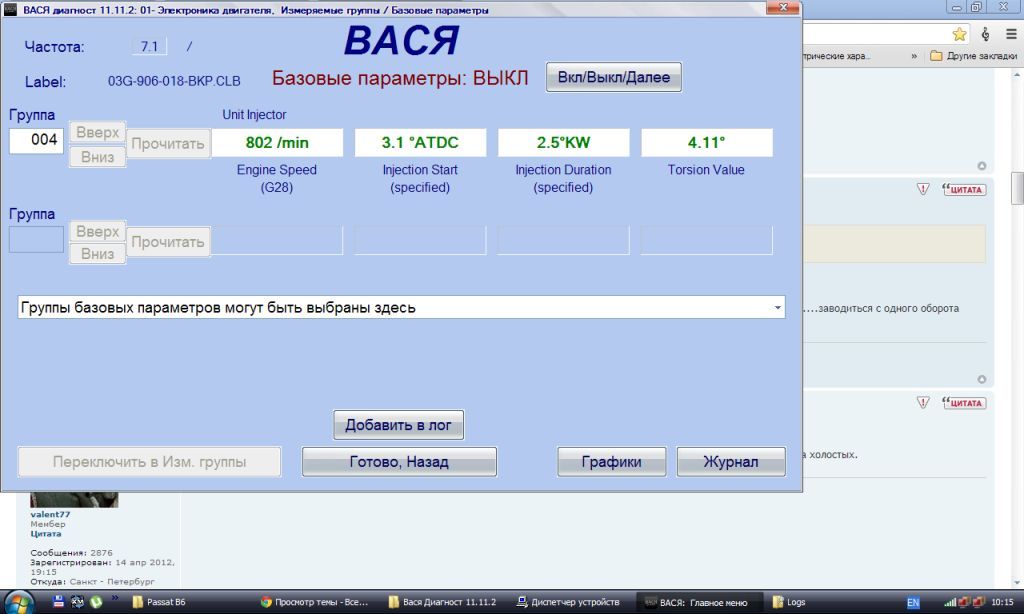The image size is (1024, 614).
Task: Click 'Добавить в лог' button
Action: 398,425
